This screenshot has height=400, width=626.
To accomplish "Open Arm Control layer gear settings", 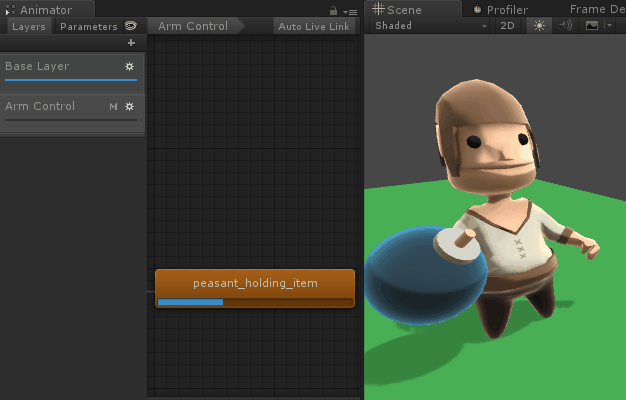I will [x=129, y=106].
